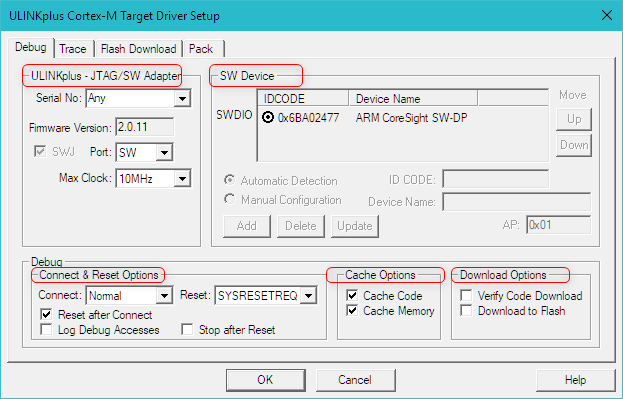Enable Stop after Reset checkbox
The width and height of the screenshot is (623, 399).
point(187,329)
